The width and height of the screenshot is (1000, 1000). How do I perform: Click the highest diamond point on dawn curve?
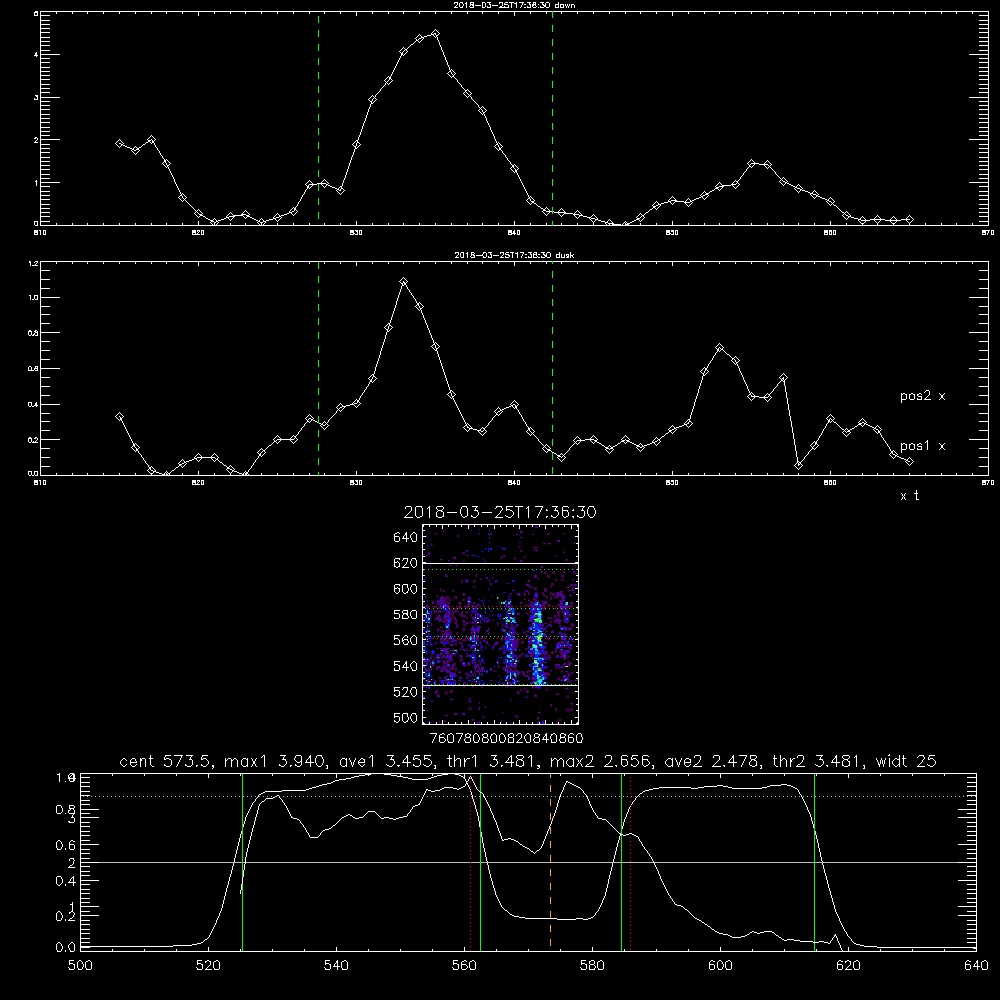pos(435,33)
